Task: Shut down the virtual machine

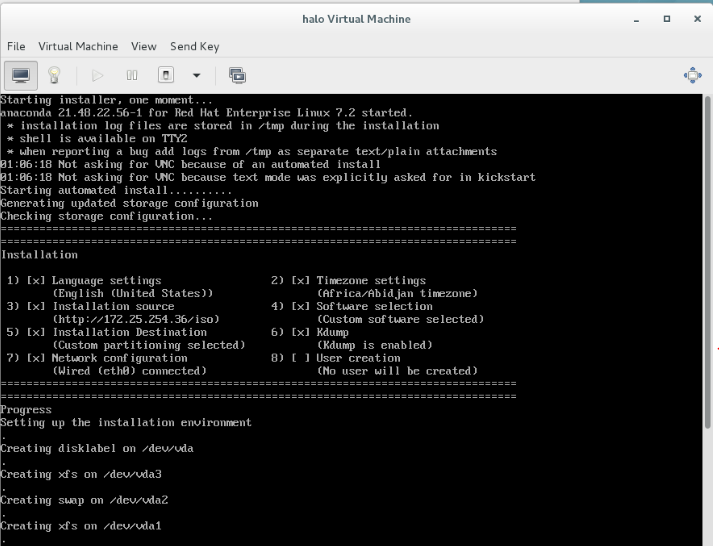Action: coord(166,75)
